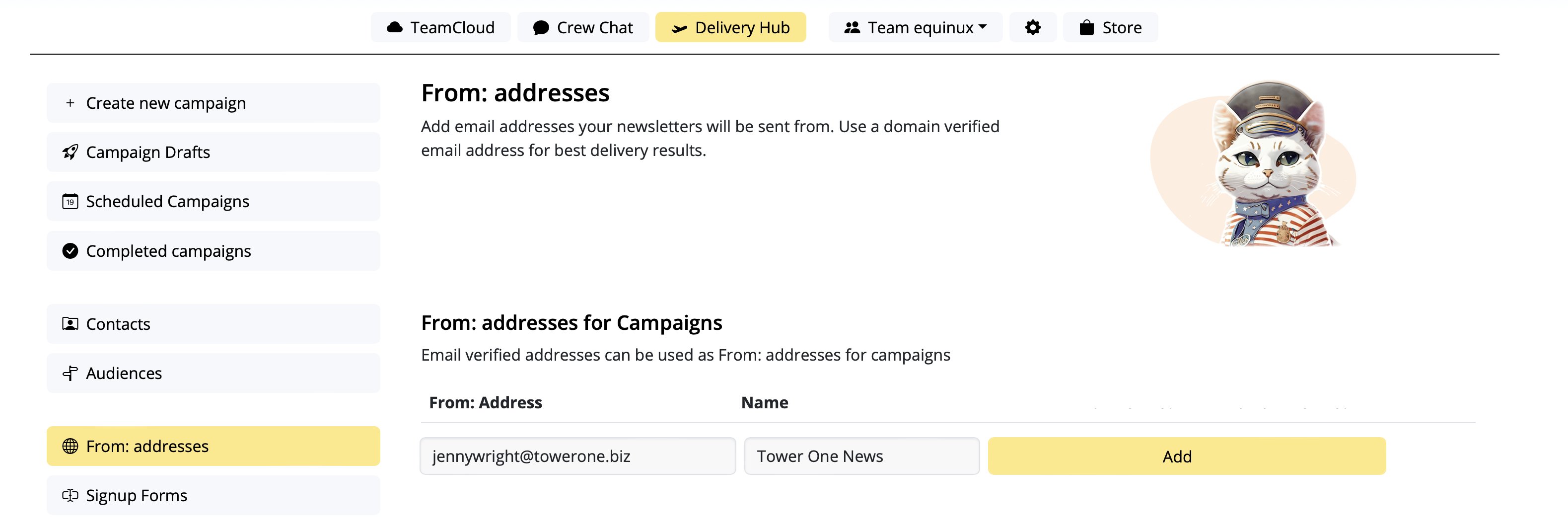Screen dimensions: 1568x531
Task: Switch to the Crew Chat tab
Action: pos(582,27)
